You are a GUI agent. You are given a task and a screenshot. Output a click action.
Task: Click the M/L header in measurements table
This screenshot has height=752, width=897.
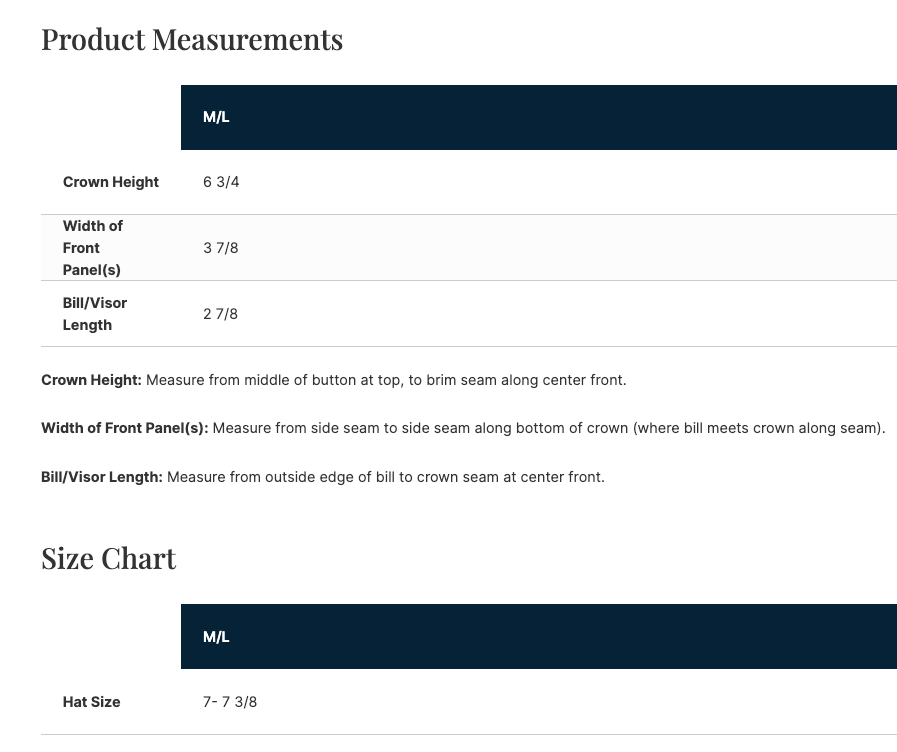216,117
